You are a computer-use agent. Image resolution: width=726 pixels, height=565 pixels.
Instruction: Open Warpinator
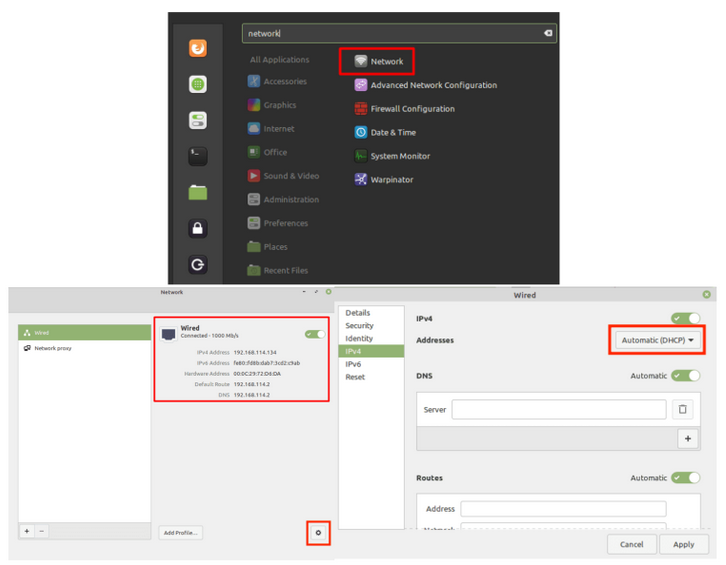click(383, 179)
